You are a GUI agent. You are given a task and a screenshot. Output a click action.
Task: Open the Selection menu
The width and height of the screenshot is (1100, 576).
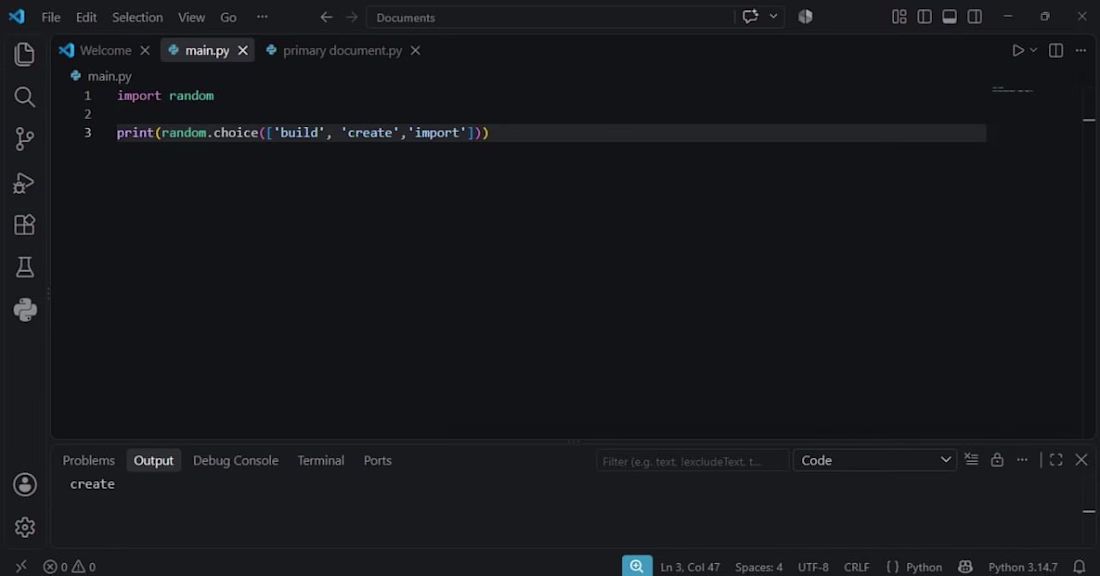(138, 18)
